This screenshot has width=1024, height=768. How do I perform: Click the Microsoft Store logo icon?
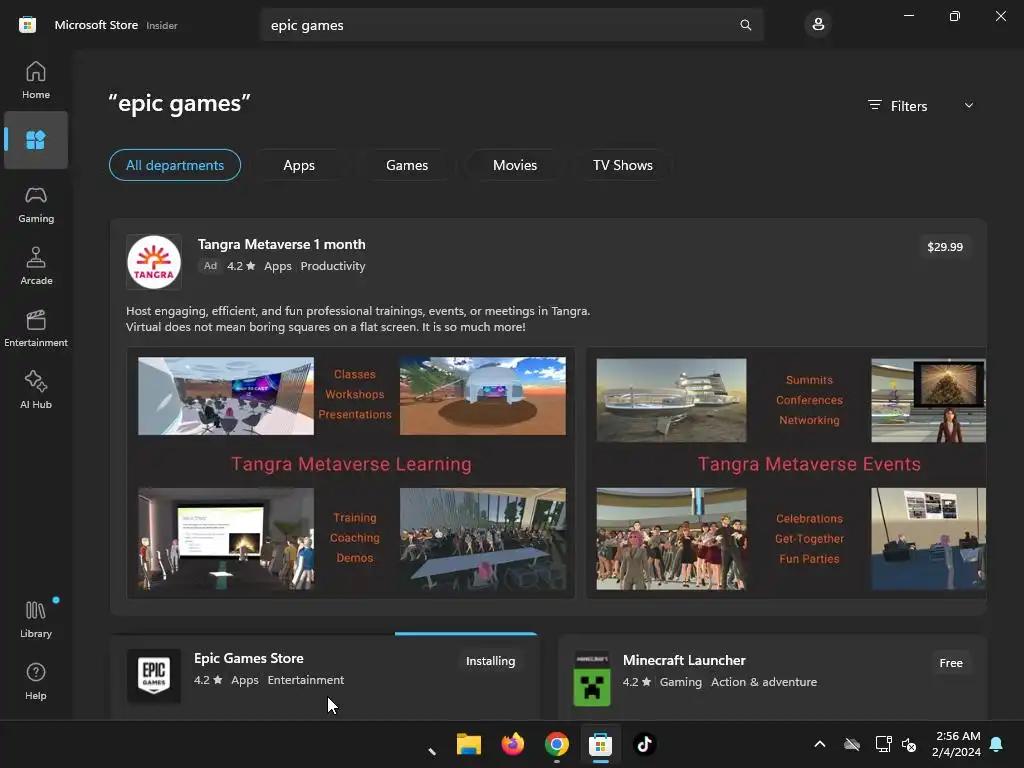point(27,25)
